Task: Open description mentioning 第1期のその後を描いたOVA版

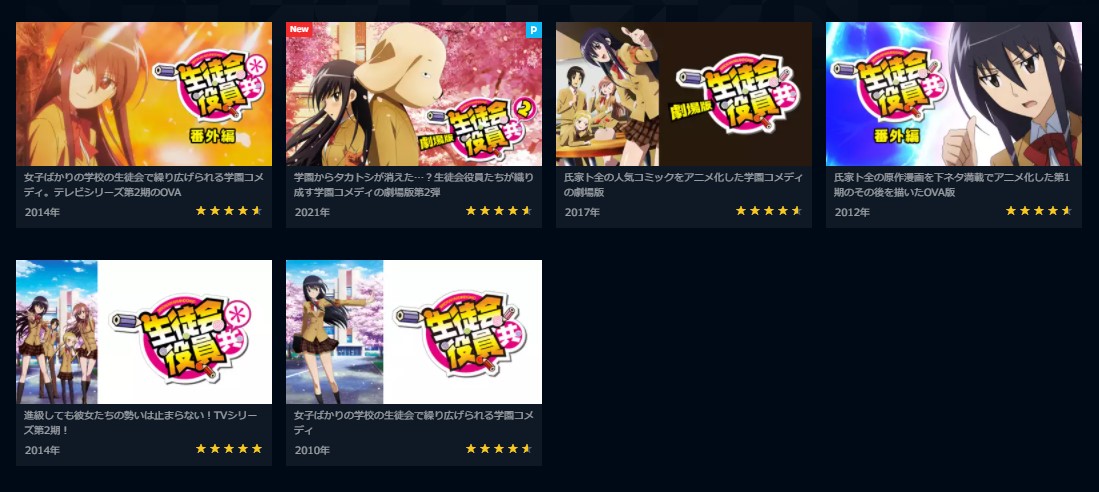Action: (953, 184)
